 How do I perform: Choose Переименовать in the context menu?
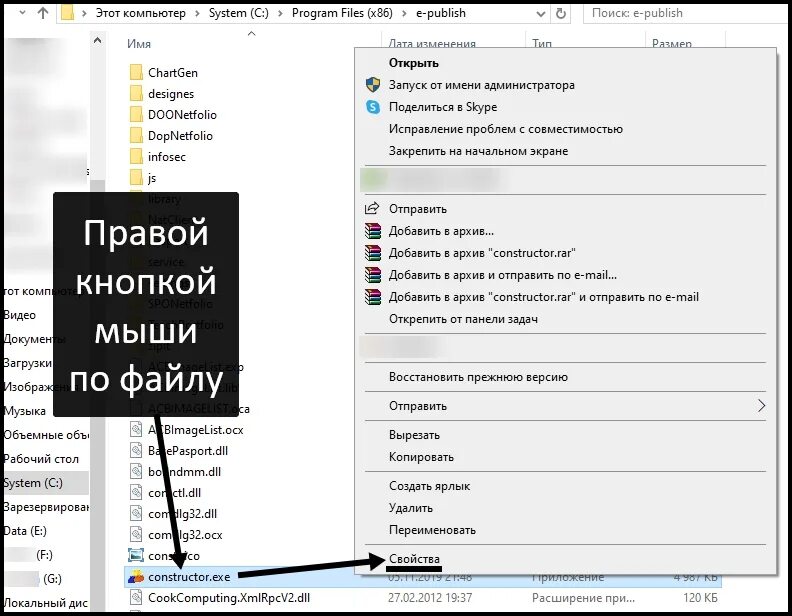click(432, 530)
